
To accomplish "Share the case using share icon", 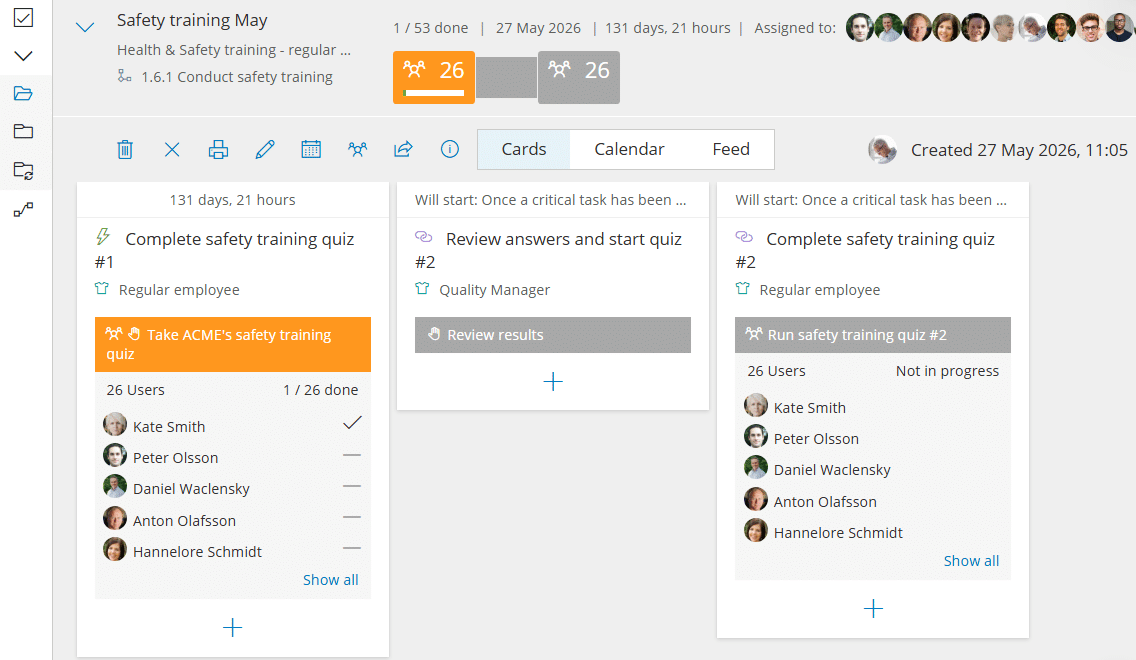I will coord(403,149).
